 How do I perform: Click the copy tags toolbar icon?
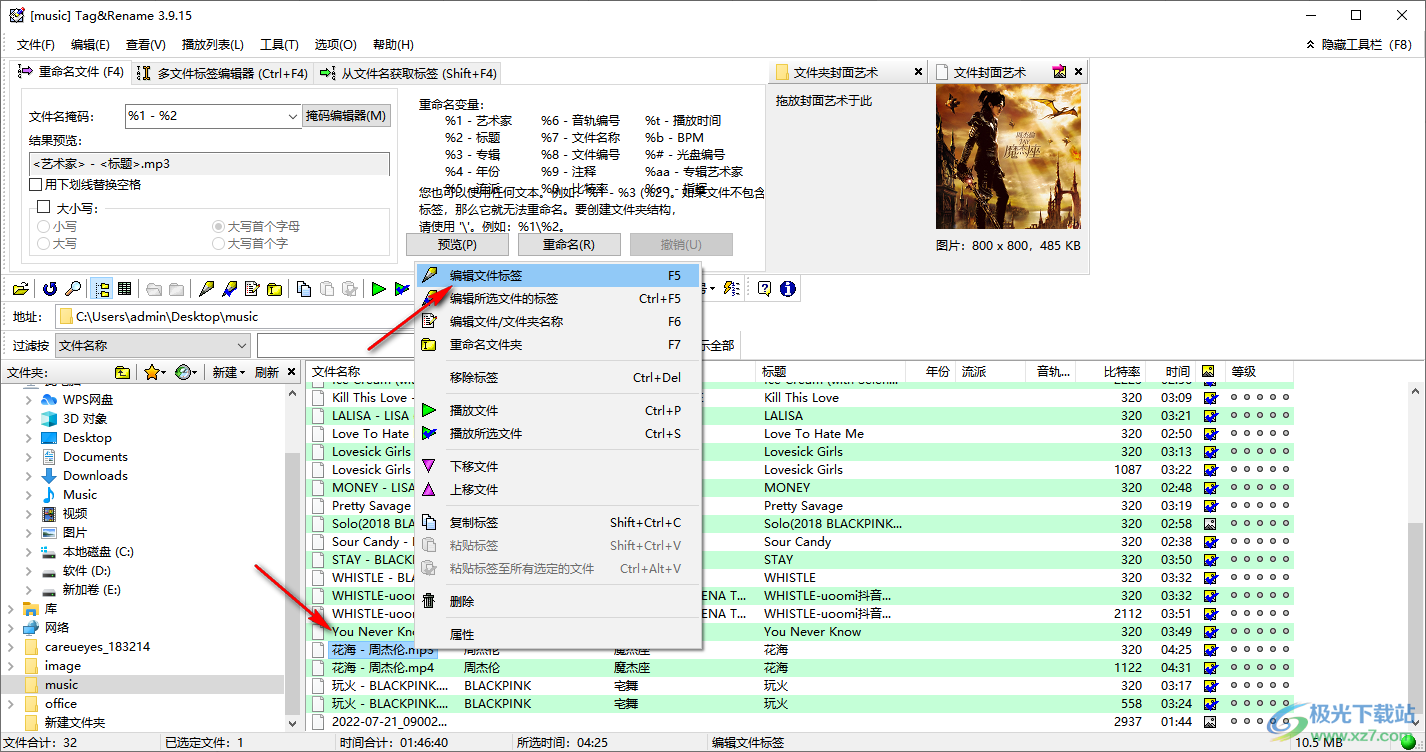(305, 288)
